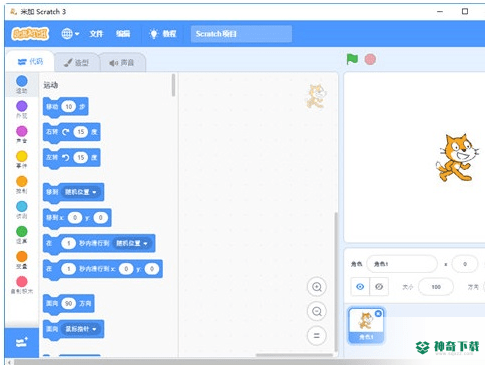Select the pink My Blocks category circle
This screenshot has height=365, width=489.
(22, 281)
